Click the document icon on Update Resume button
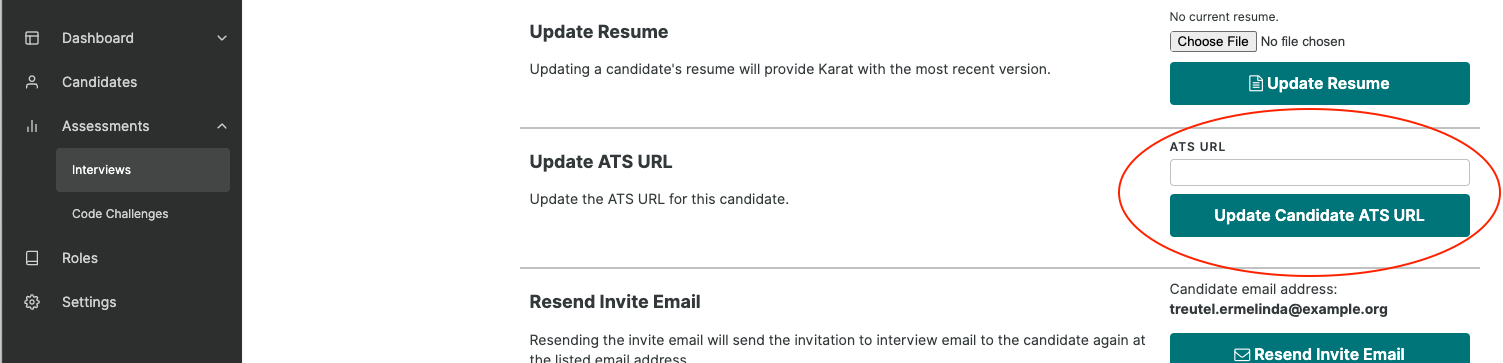Viewport: 1503px width, 363px height. click(x=1256, y=84)
